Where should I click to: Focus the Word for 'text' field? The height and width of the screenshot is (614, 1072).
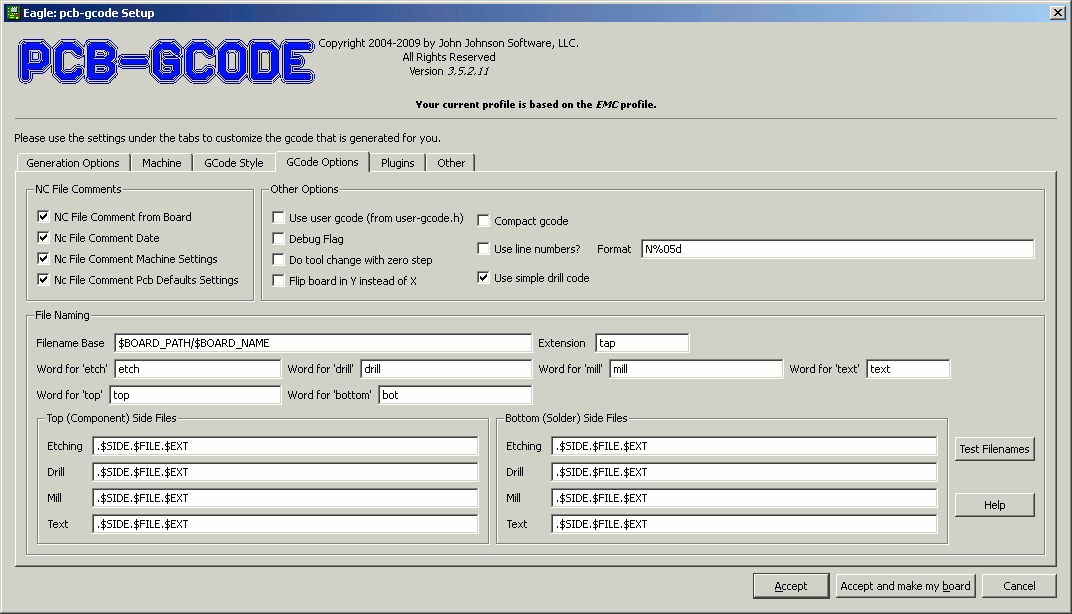tap(908, 369)
